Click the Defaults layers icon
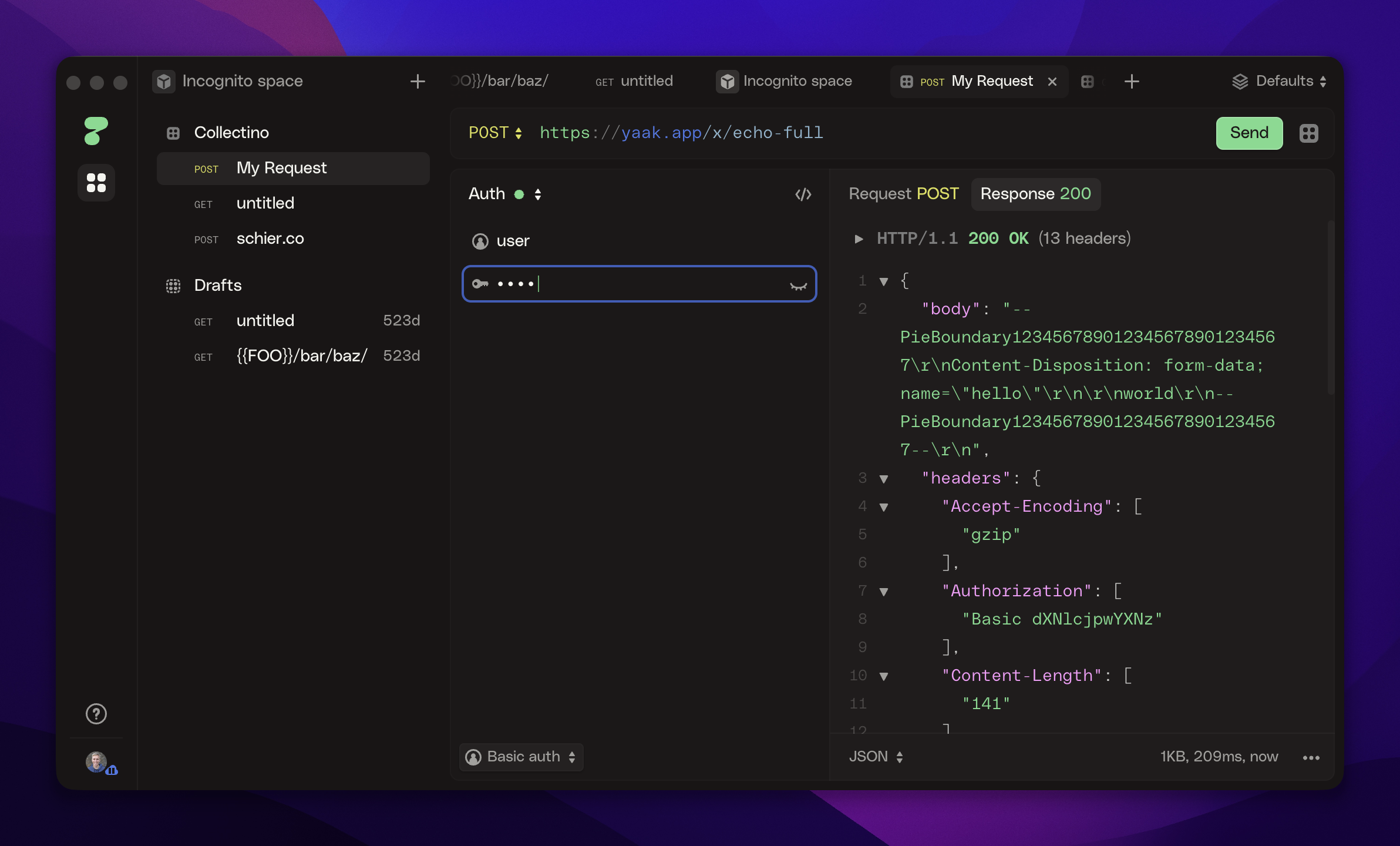 (1240, 81)
